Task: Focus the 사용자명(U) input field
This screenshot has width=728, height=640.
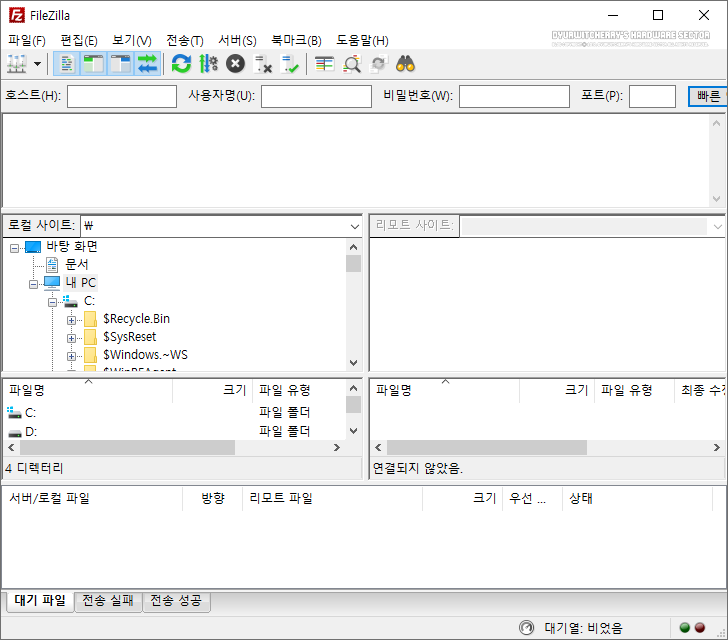Action: click(316, 96)
